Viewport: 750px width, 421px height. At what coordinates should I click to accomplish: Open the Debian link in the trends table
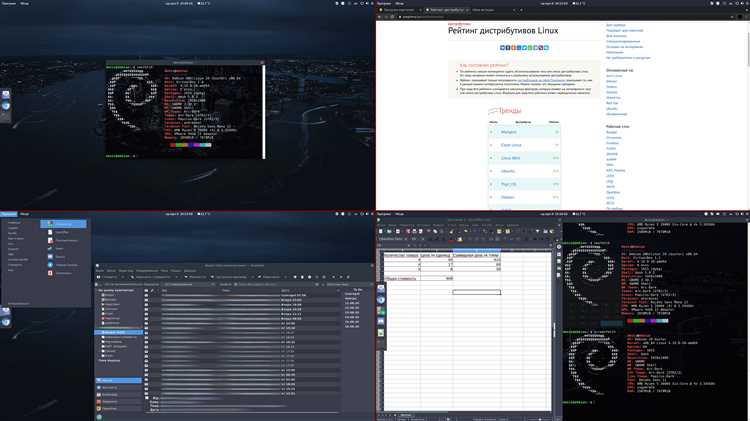pyautogui.click(x=507, y=197)
